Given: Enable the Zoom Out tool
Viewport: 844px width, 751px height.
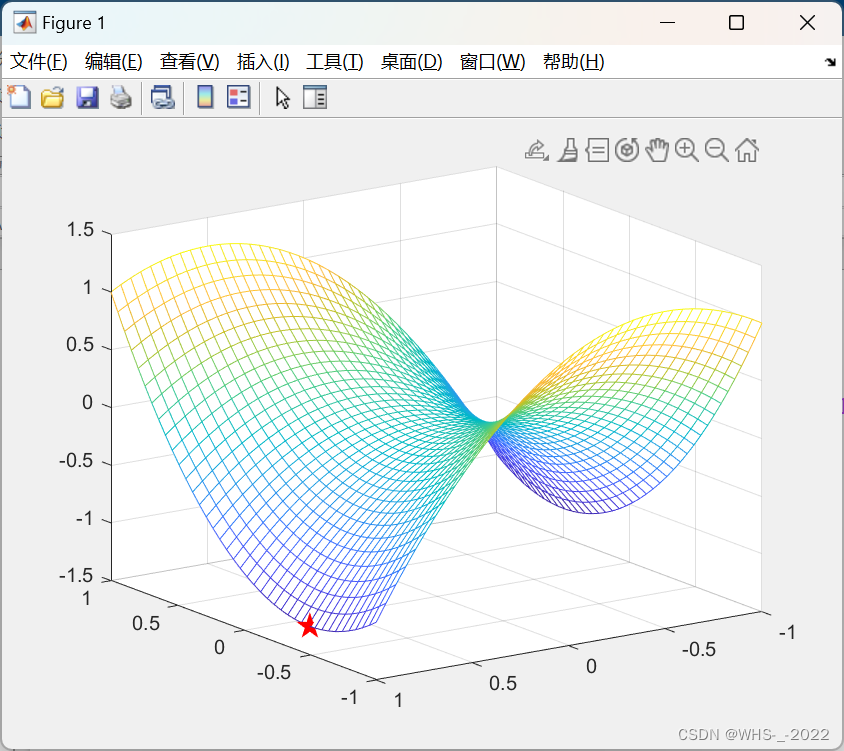Looking at the screenshot, I should [716, 150].
